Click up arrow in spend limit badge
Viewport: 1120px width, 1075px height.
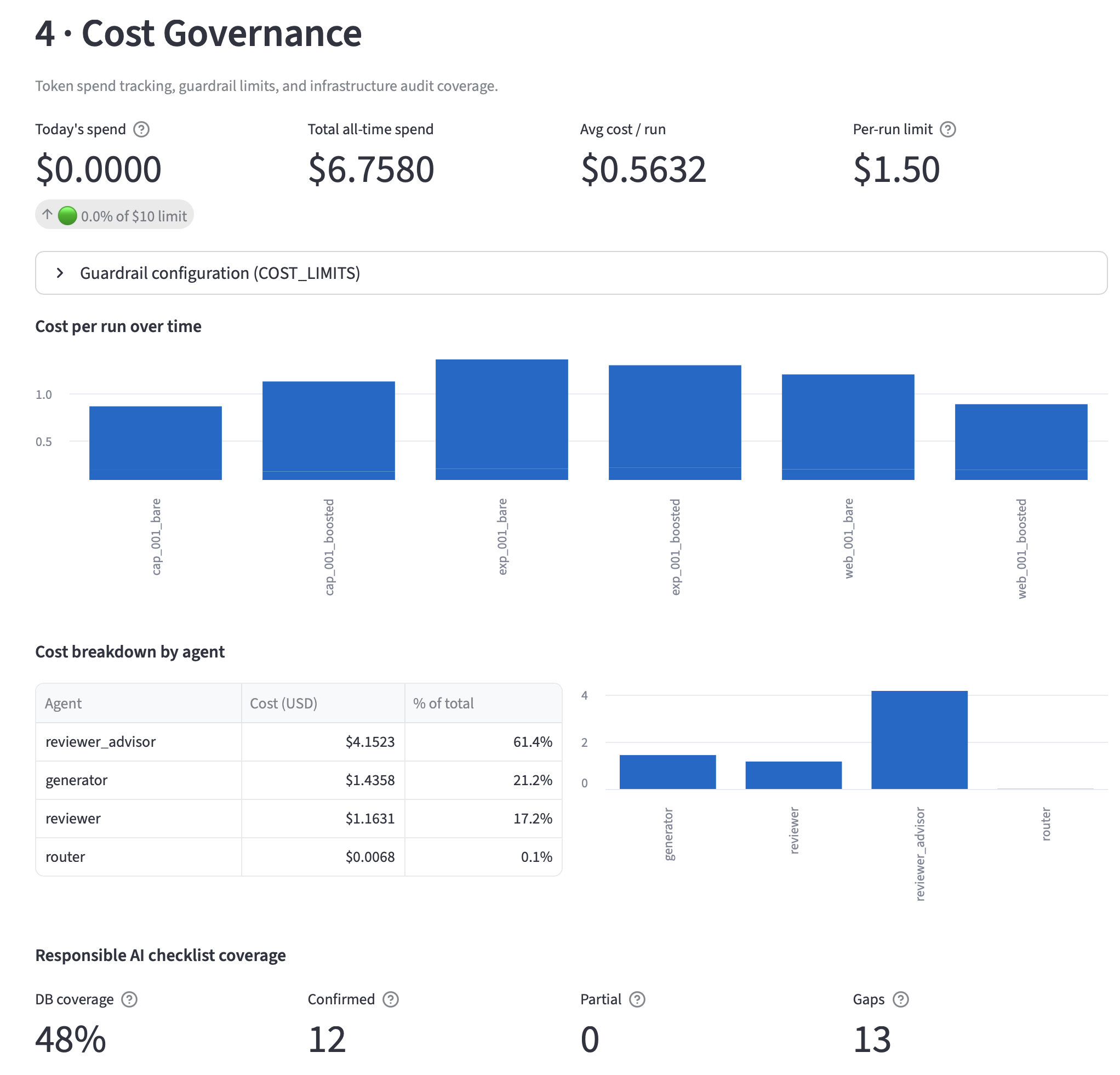coord(48,215)
